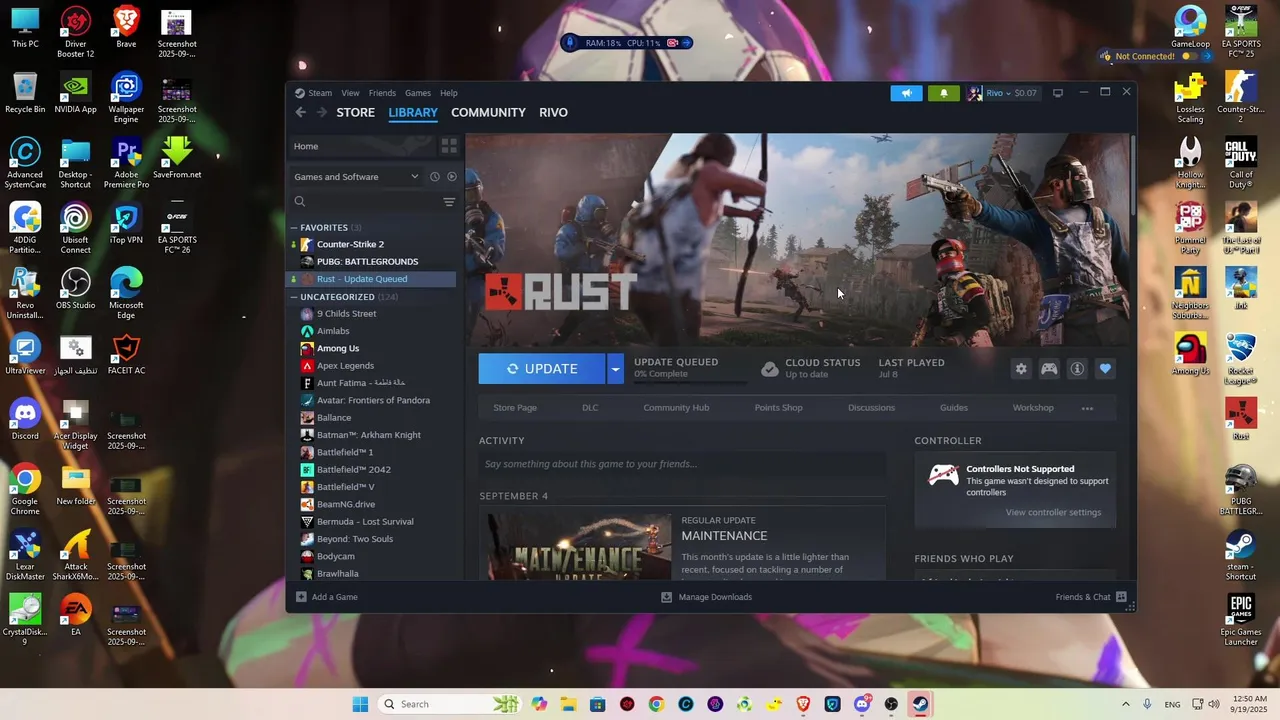Image resolution: width=1280 pixels, height=720 pixels.
Task: Open the Friends menu
Action: (382, 93)
